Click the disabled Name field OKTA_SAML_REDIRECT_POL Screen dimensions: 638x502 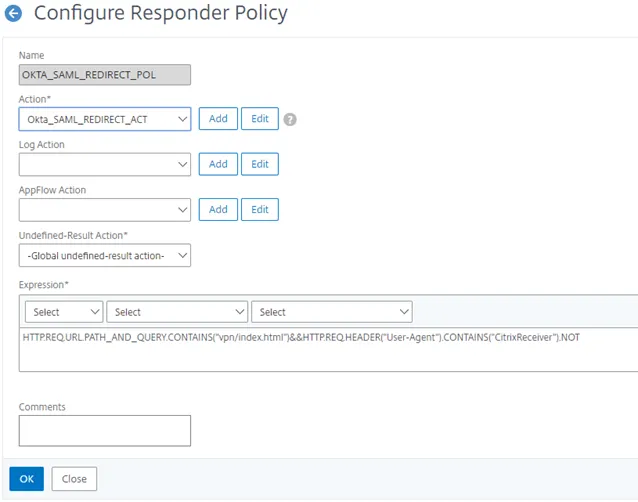point(104,74)
